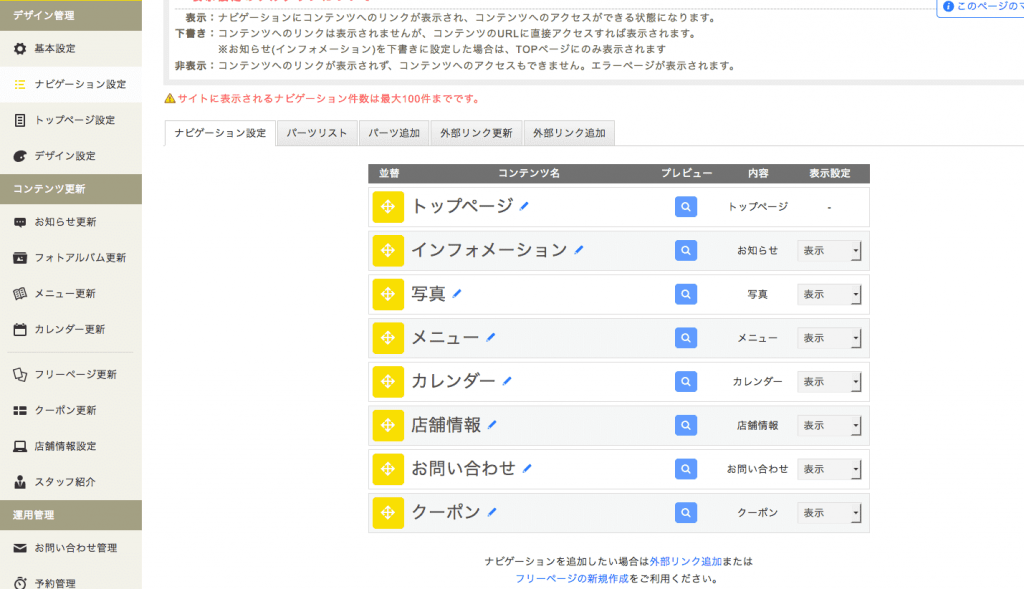1024x589 pixels.
Task: Open the 外部リンク追加 tab
Action: (x=569, y=133)
